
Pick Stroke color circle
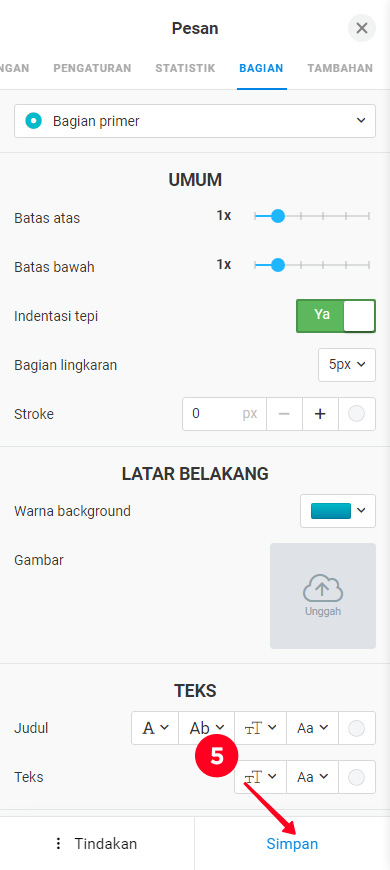pos(356,414)
